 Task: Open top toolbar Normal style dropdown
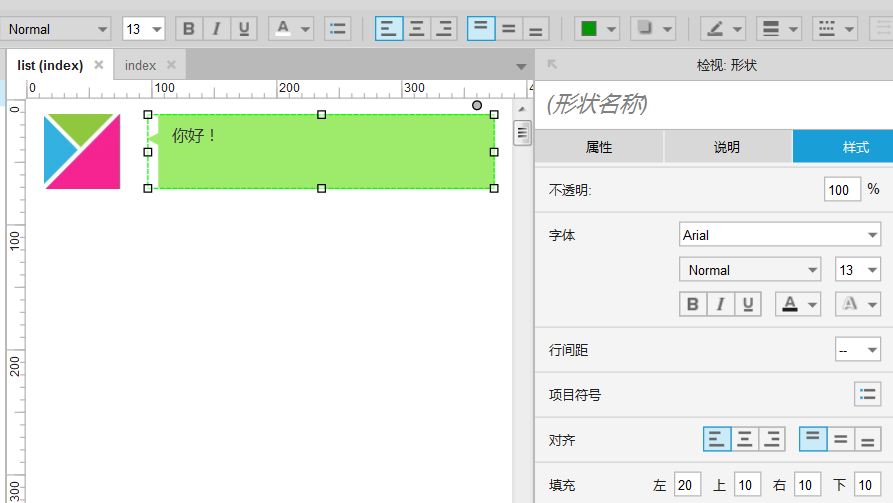(56, 29)
